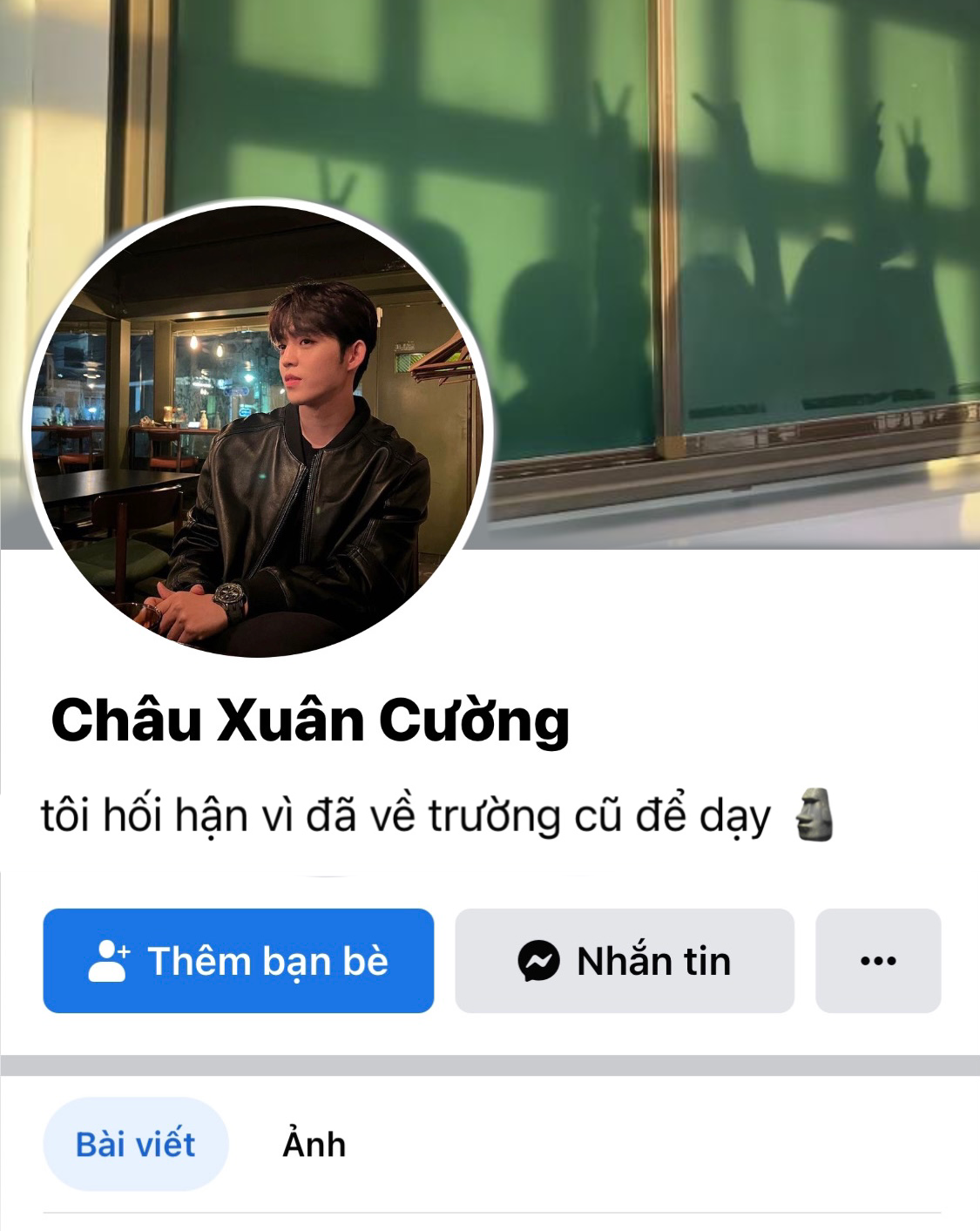Click the thin line below the tabs
Image resolution: width=980 pixels, height=1231 pixels.
tap(491, 1212)
